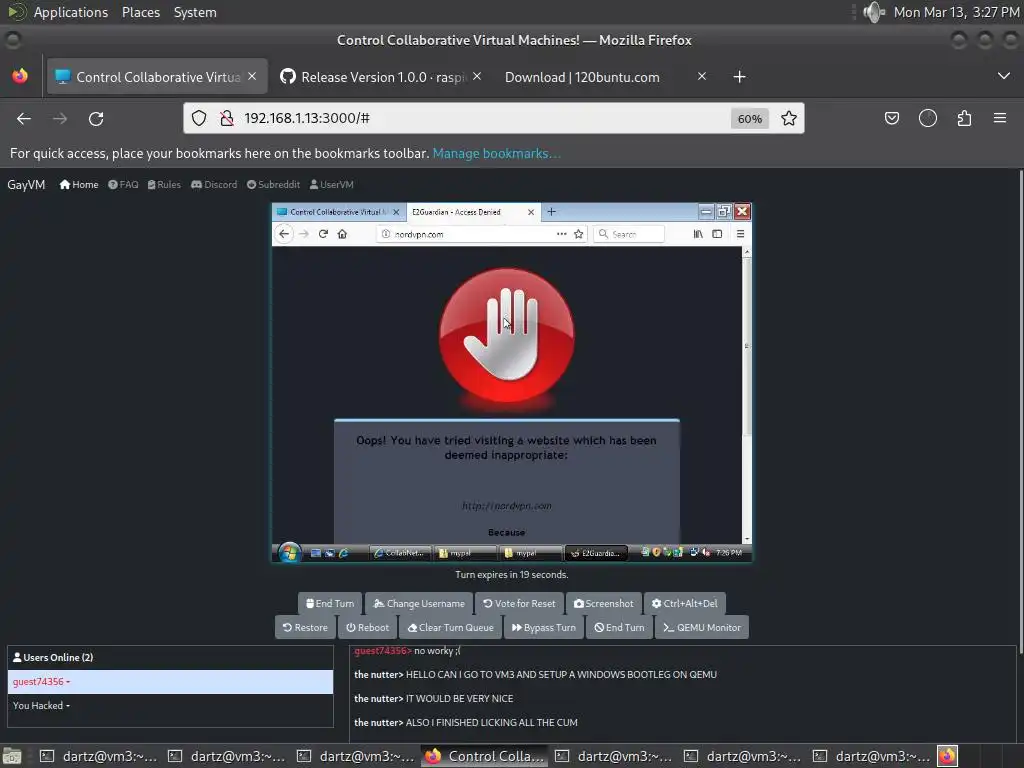Click the insecure connection padlock icon
Screen dimensions: 1024x768
pyautogui.click(x=227, y=118)
